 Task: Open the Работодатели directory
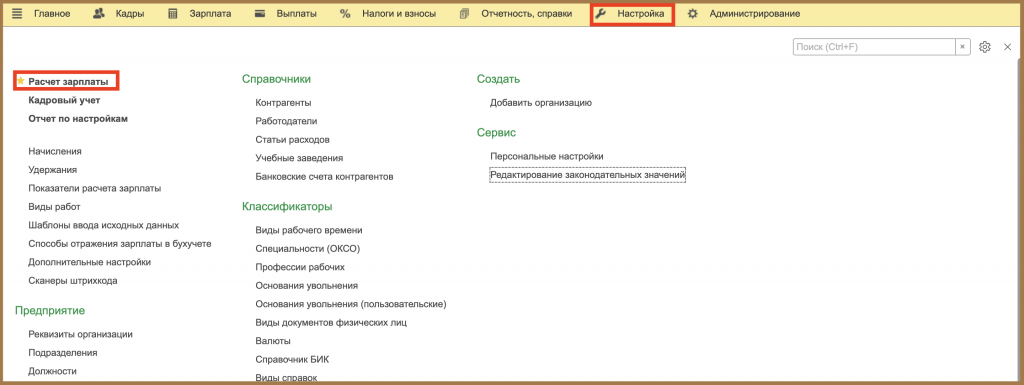click(x=286, y=121)
